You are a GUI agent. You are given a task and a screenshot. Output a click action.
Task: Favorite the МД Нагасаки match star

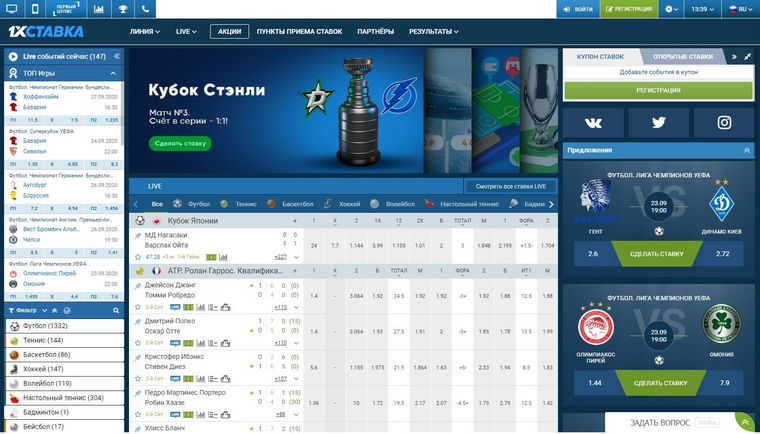(138, 257)
